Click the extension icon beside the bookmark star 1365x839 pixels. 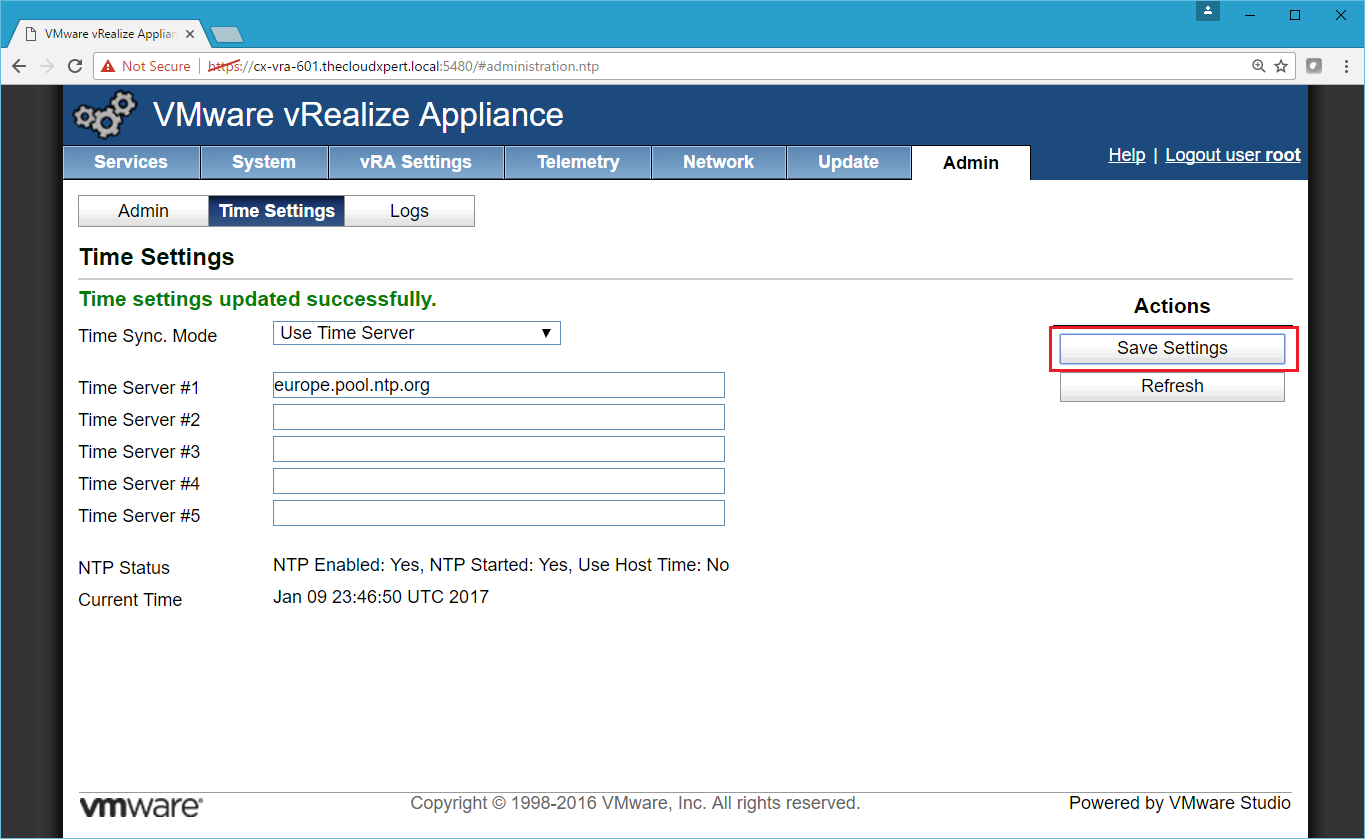click(1314, 66)
